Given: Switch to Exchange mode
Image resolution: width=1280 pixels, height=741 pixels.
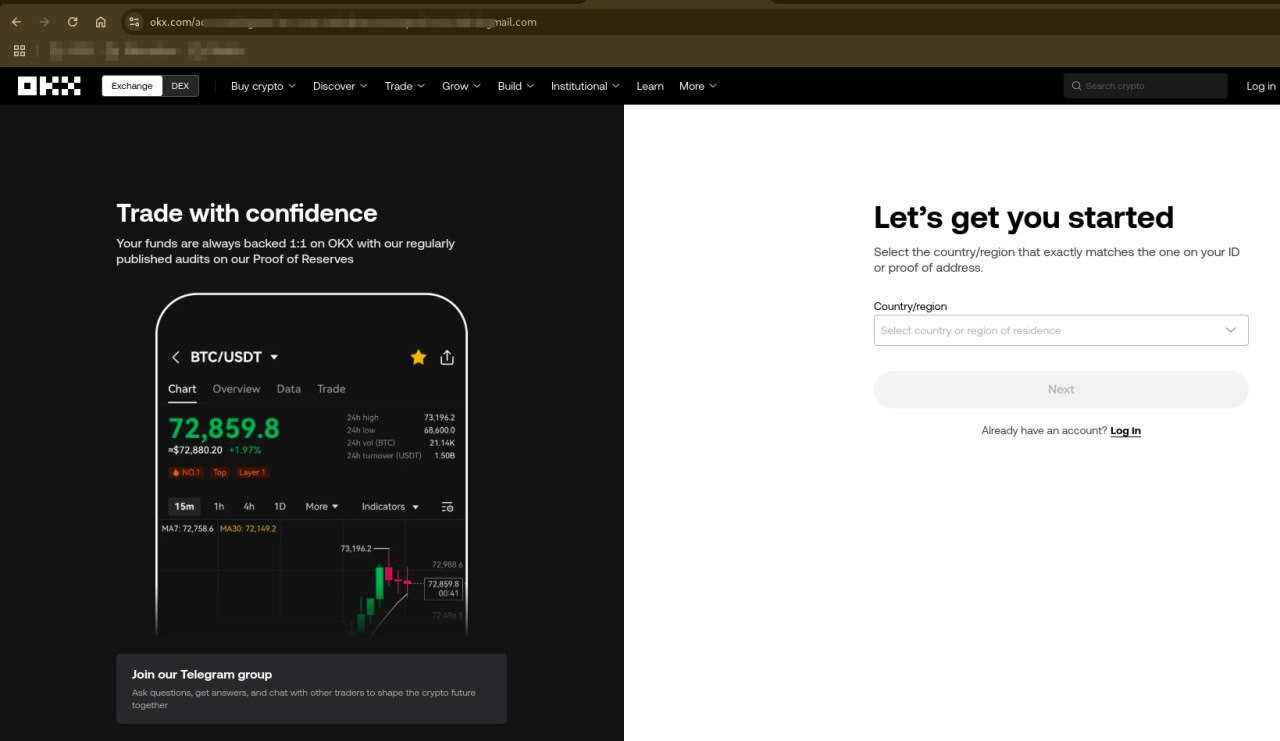Looking at the screenshot, I should click(x=132, y=86).
